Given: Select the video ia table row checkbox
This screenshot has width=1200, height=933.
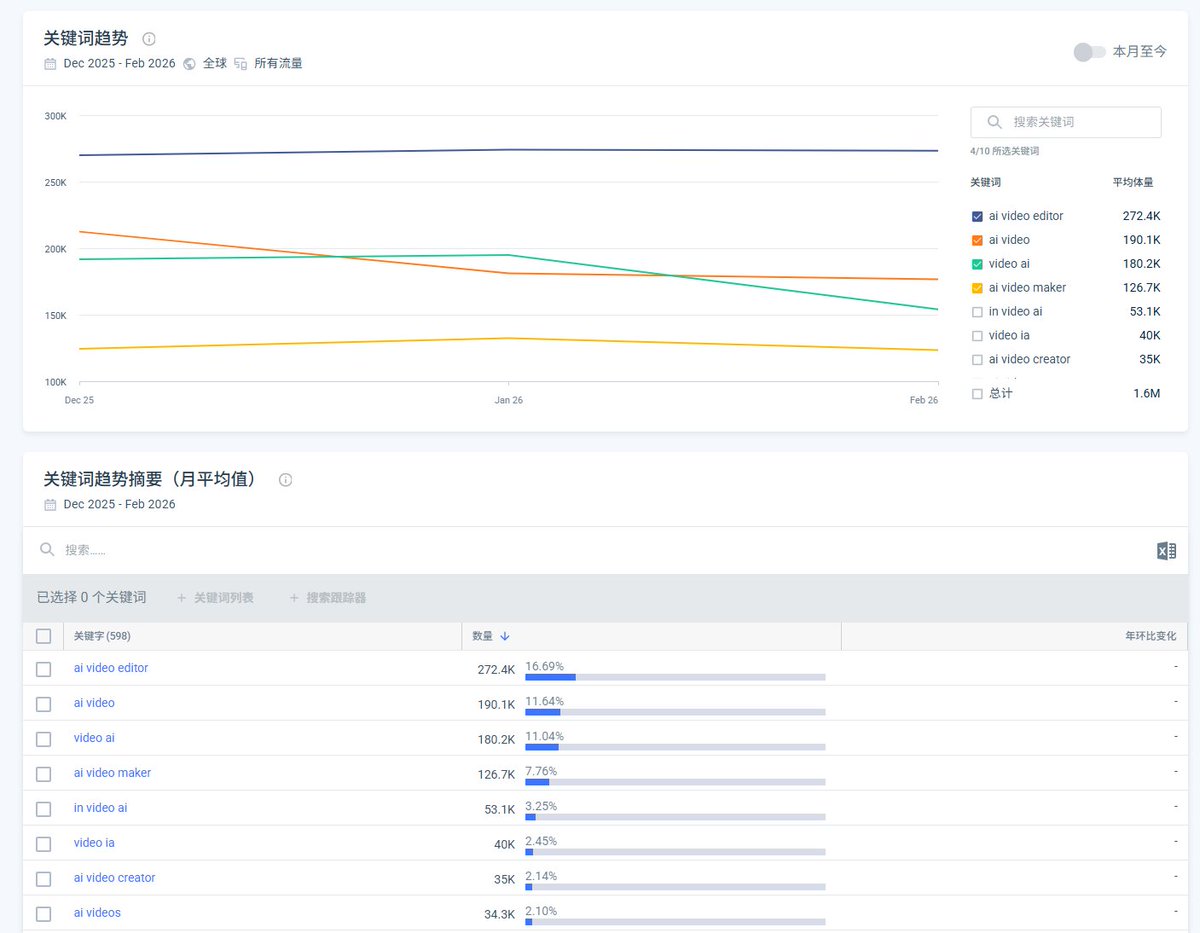Looking at the screenshot, I should tap(43, 844).
